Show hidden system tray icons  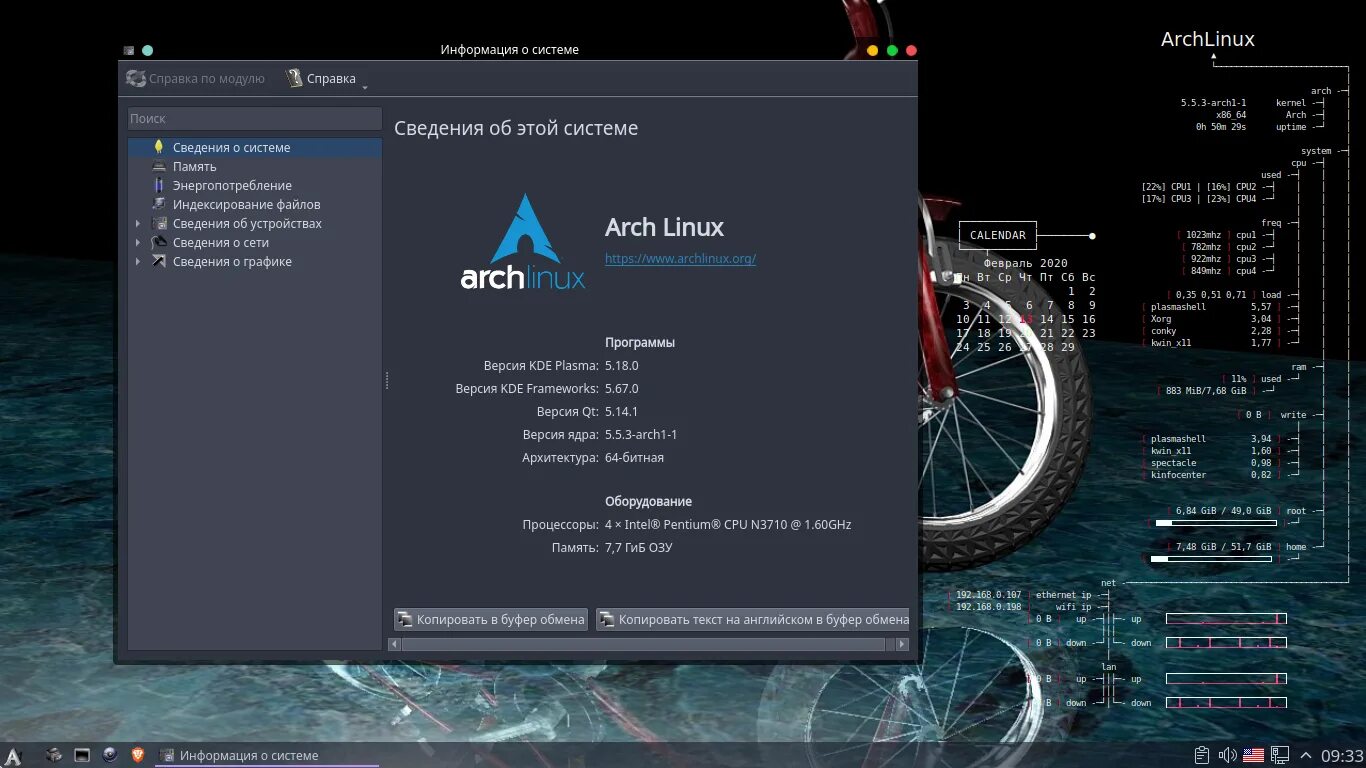tap(1305, 755)
